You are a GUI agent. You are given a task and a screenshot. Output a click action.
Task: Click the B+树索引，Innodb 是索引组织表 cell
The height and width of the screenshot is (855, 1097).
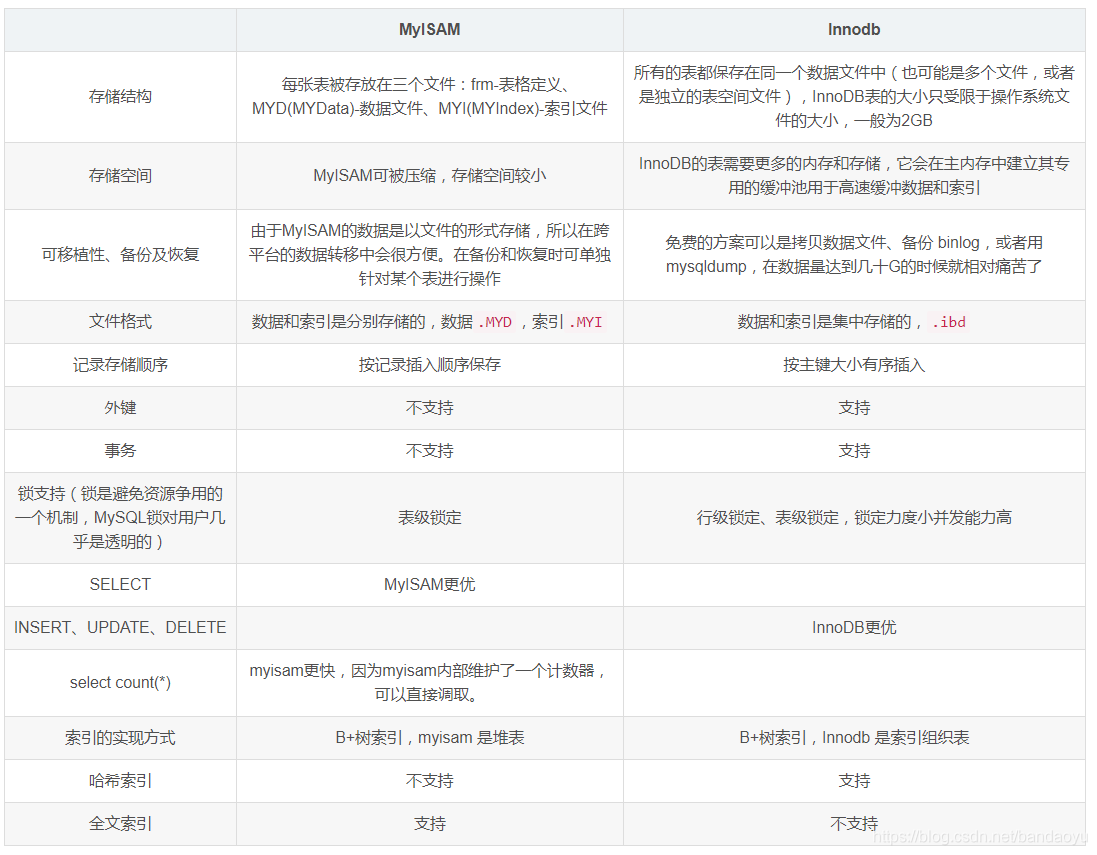pyautogui.click(x=854, y=737)
